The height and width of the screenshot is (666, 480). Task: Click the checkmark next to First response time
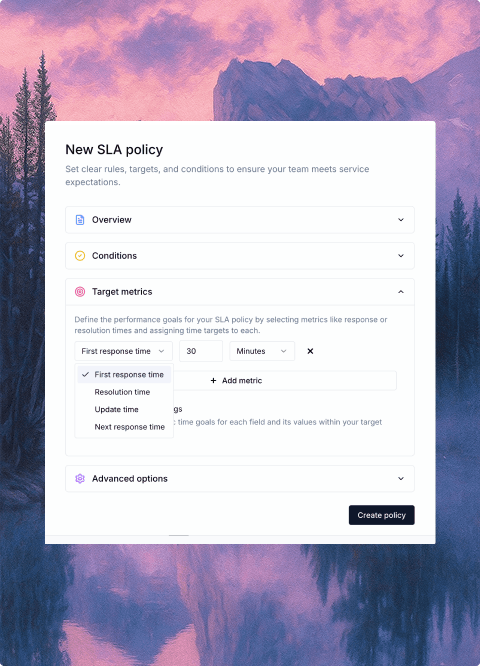[85, 374]
